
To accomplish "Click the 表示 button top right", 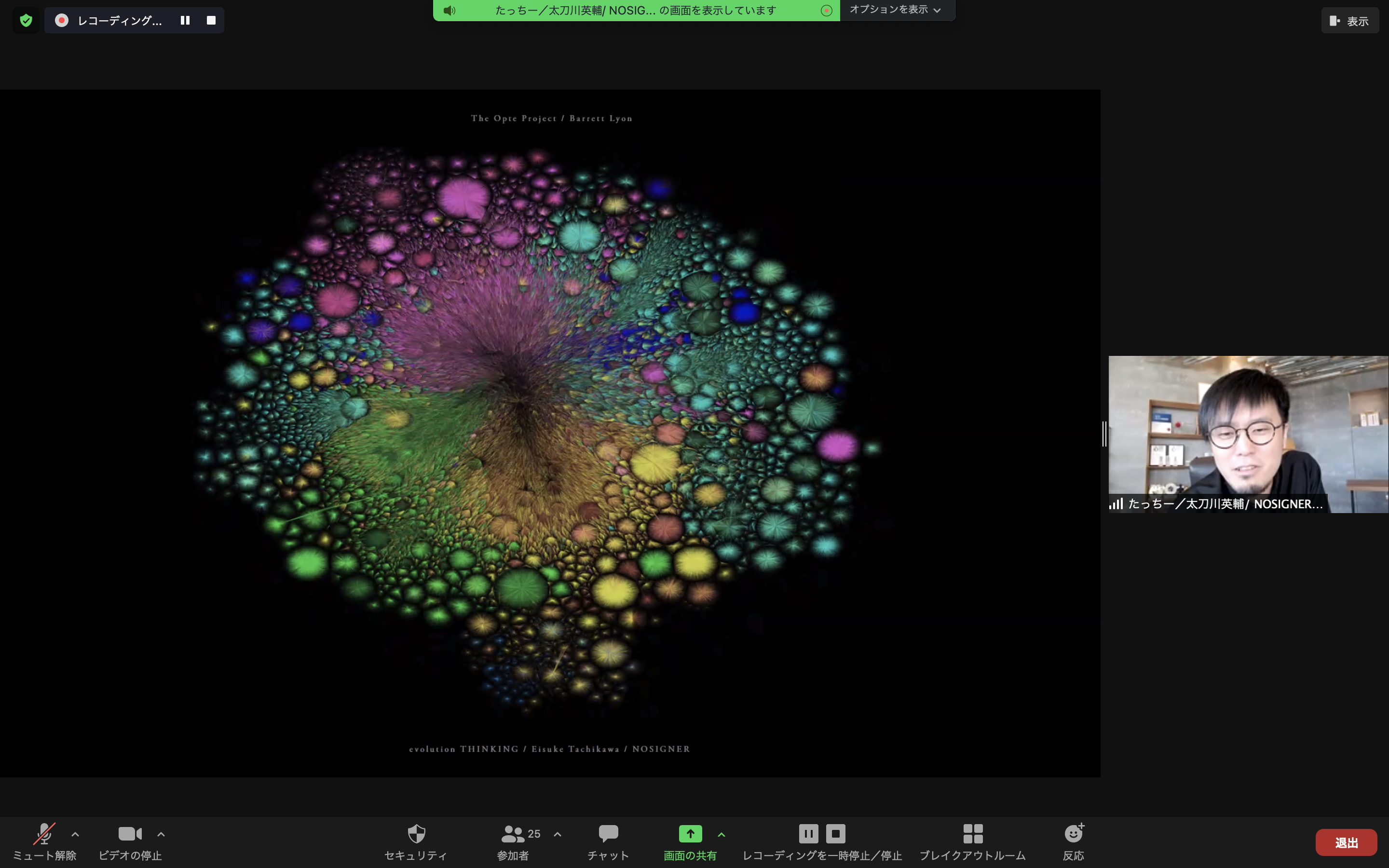I will [1349, 20].
